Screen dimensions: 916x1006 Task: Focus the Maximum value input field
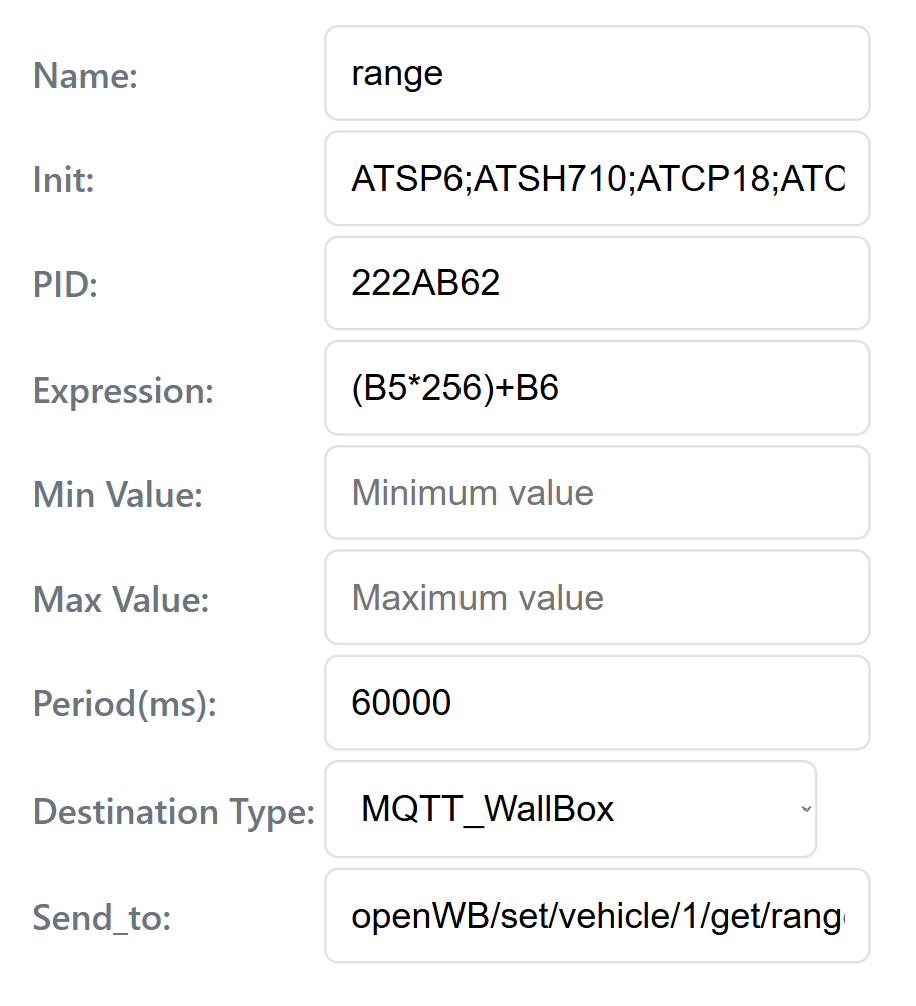click(x=597, y=598)
